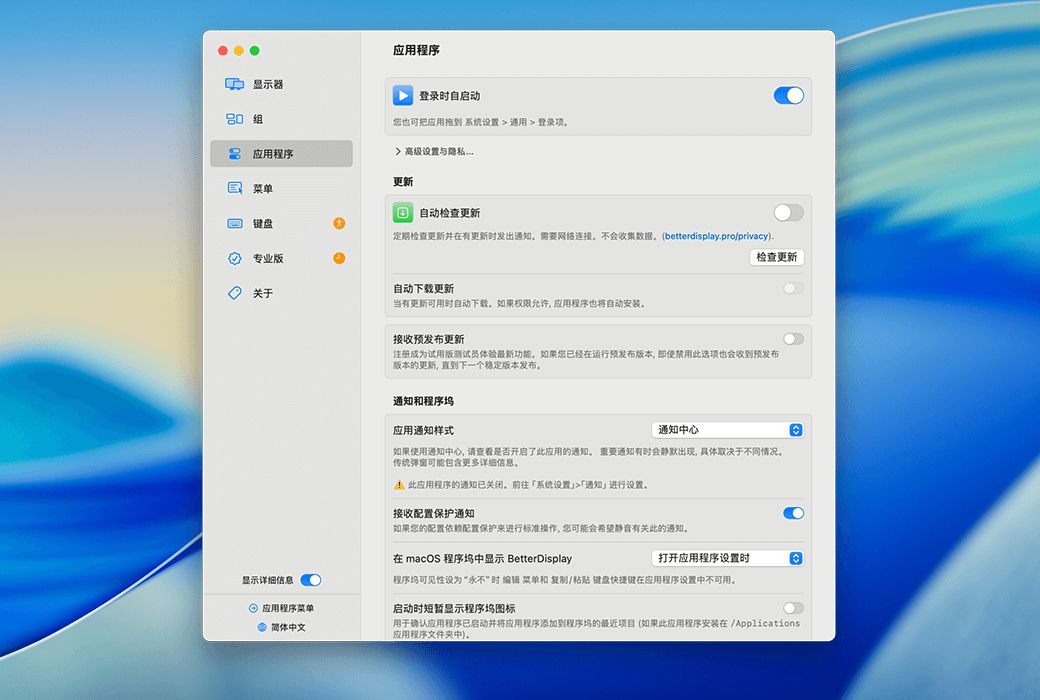The width and height of the screenshot is (1040, 700).
Task: Expand 高级设置与隐私 section
Action: 434,152
